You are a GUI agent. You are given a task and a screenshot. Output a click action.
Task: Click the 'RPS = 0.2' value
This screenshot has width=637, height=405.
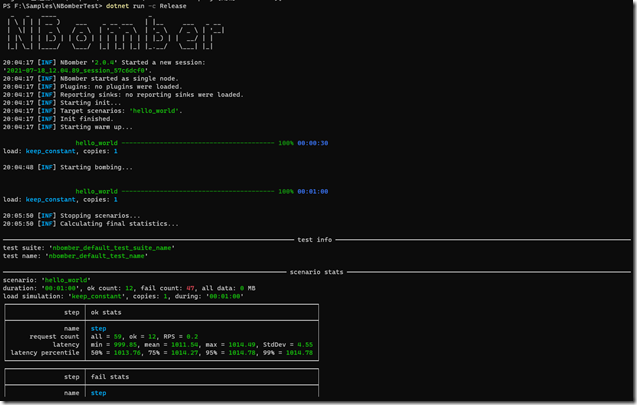point(180,337)
